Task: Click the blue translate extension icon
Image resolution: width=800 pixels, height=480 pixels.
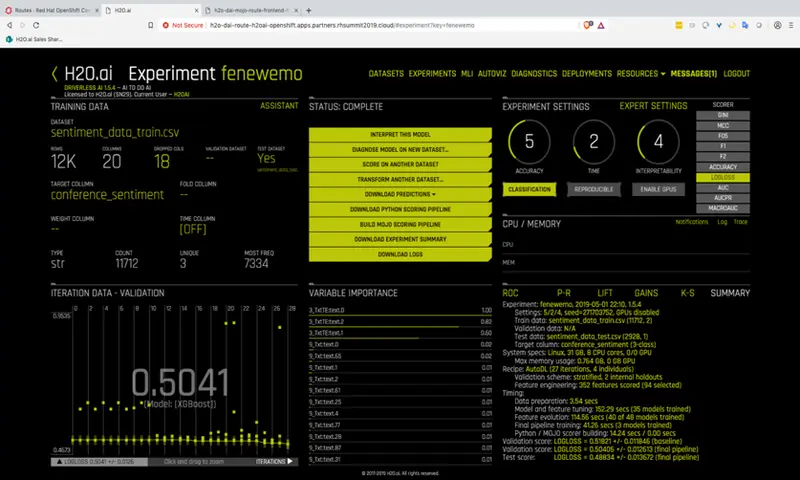Action: point(745,25)
